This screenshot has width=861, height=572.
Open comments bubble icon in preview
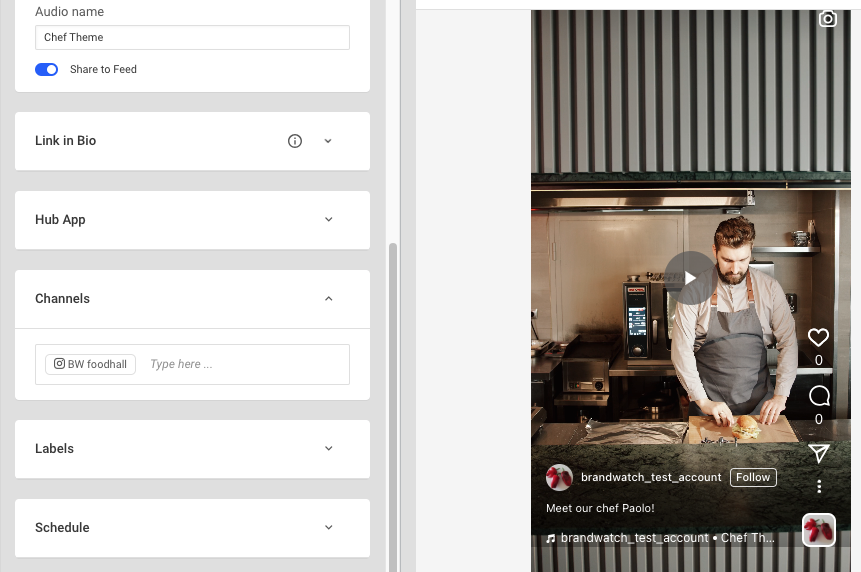click(x=819, y=396)
